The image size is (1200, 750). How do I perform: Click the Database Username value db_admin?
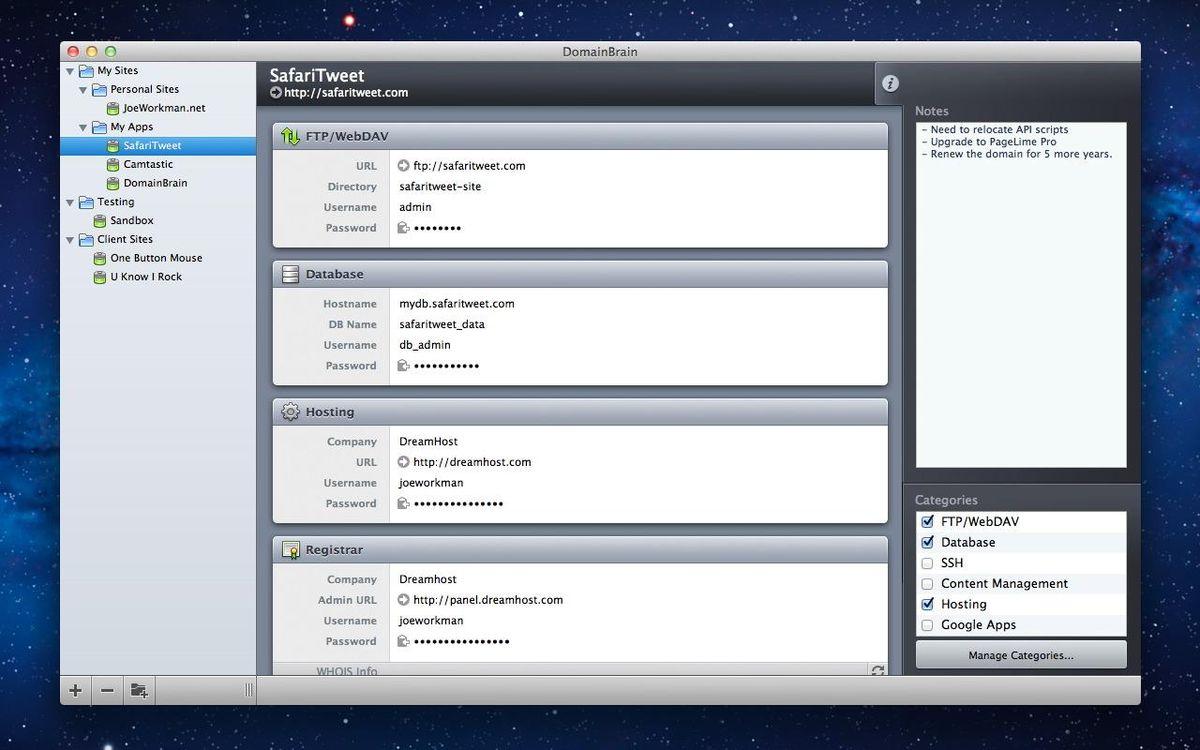pos(425,345)
